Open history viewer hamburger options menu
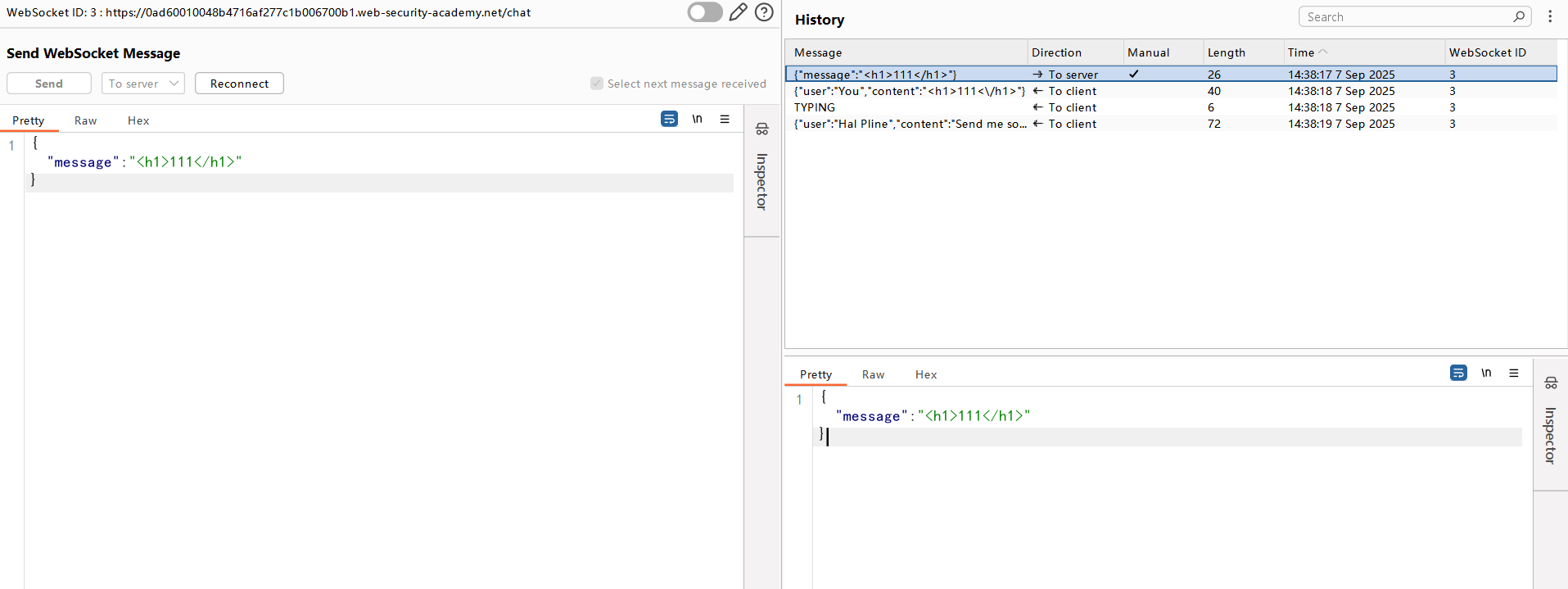This screenshot has width=1568, height=589. [1514, 373]
